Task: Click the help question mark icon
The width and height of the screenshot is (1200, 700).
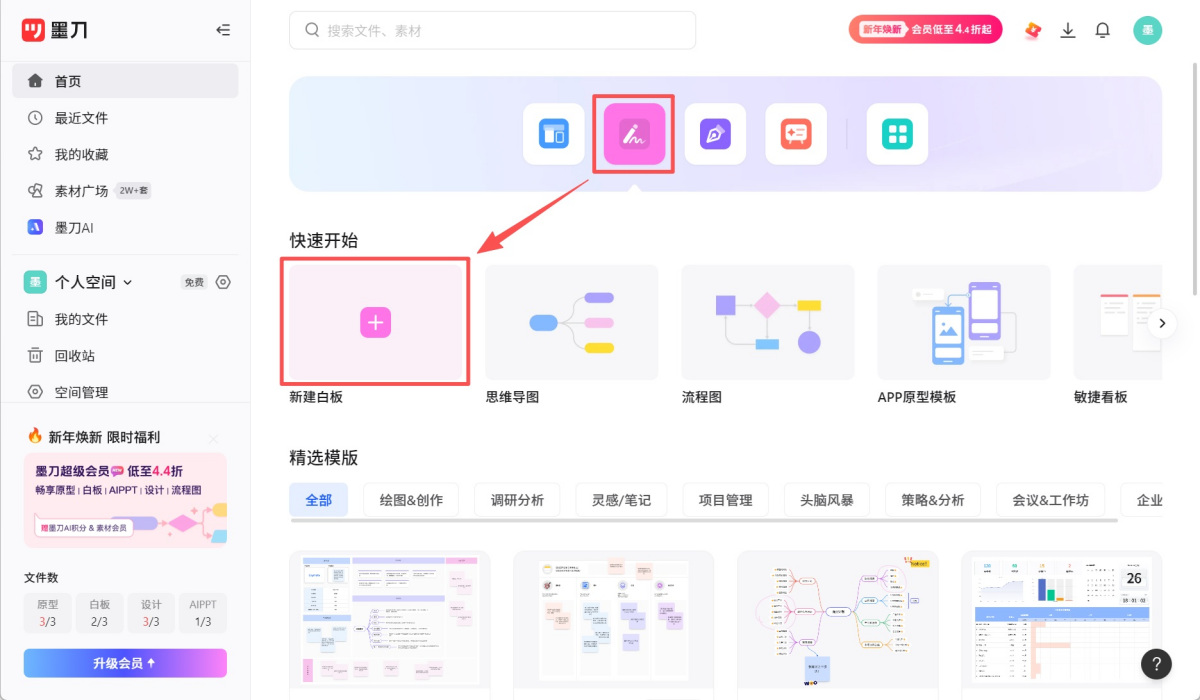Action: click(1156, 664)
